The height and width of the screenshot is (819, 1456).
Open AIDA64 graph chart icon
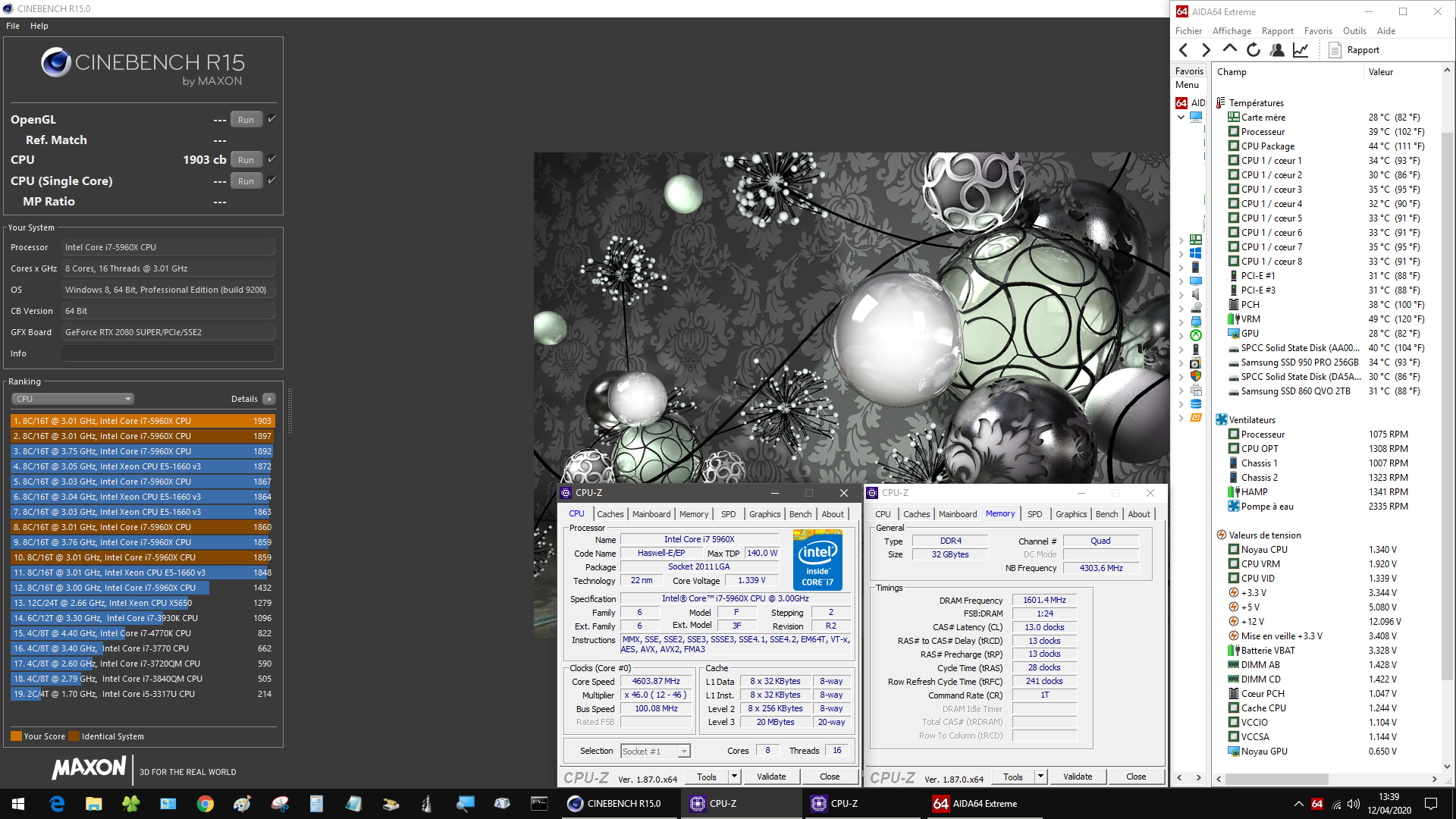click(x=1301, y=50)
